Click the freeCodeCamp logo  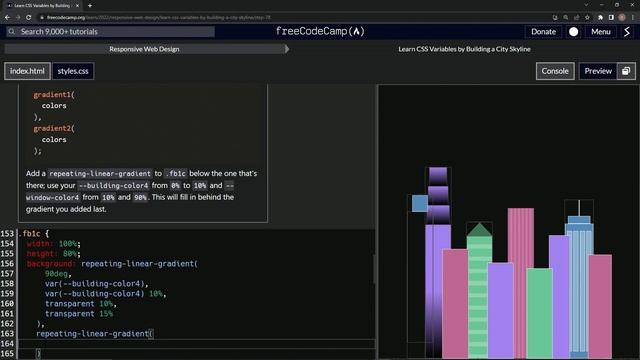pos(320,31)
